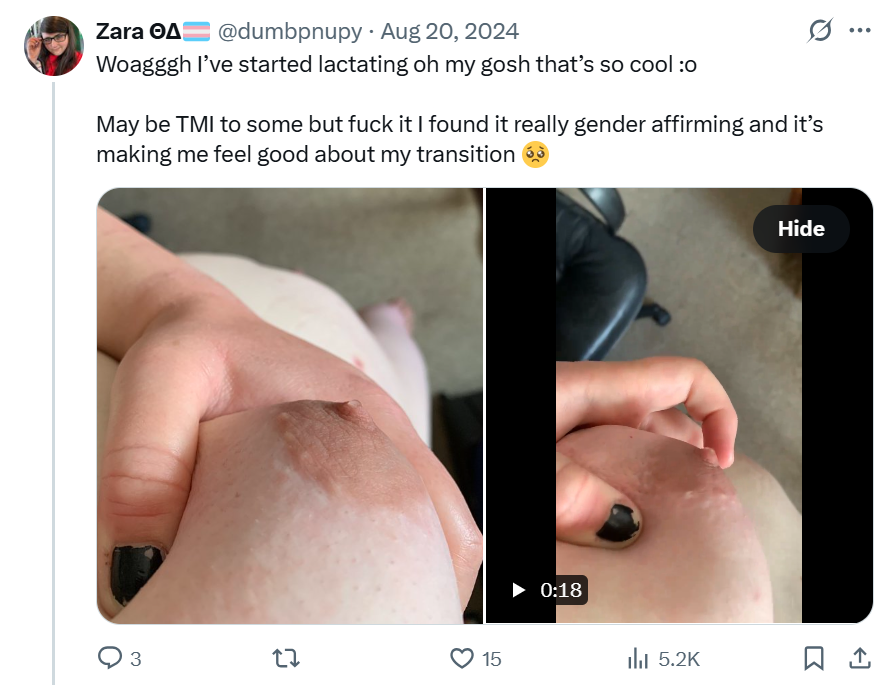
Task: Open the user's profile picture avatar
Action: (52, 46)
